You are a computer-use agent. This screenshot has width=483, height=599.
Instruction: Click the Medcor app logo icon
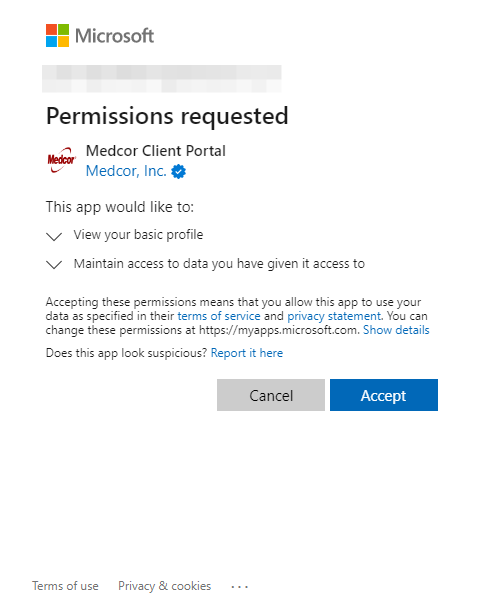pyautogui.click(x=61, y=160)
